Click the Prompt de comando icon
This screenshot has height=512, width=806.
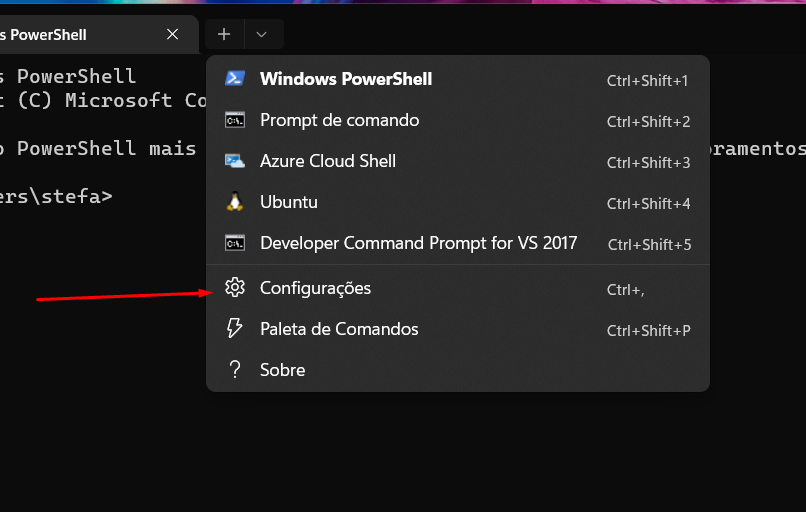tap(235, 120)
